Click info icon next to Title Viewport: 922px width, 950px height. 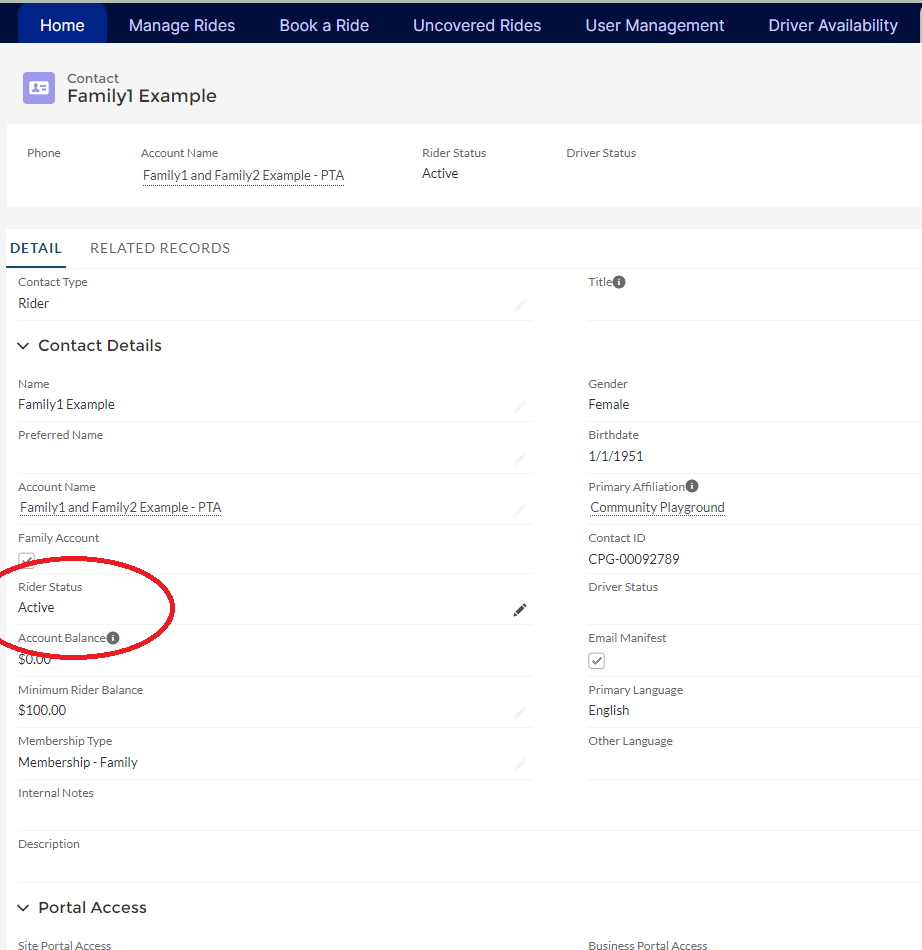pyautogui.click(x=619, y=282)
